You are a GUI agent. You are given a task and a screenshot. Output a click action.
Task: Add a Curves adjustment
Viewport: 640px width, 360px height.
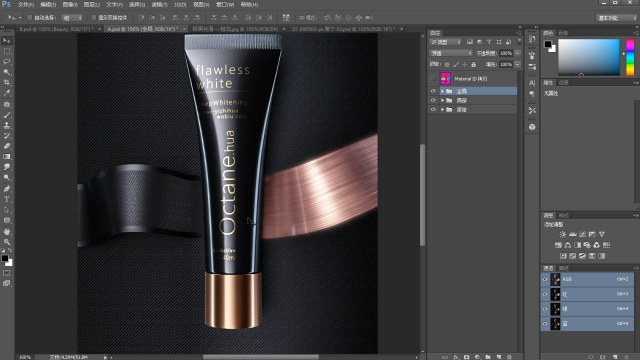coord(582,234)
